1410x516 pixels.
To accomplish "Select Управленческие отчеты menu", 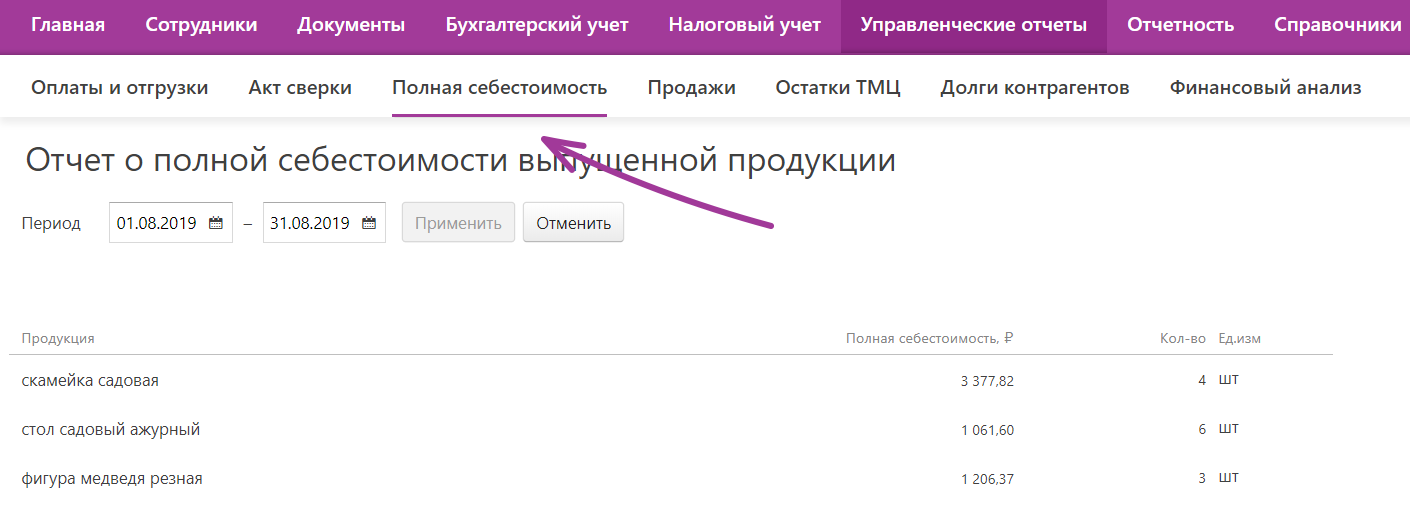I will pos(974,26).
